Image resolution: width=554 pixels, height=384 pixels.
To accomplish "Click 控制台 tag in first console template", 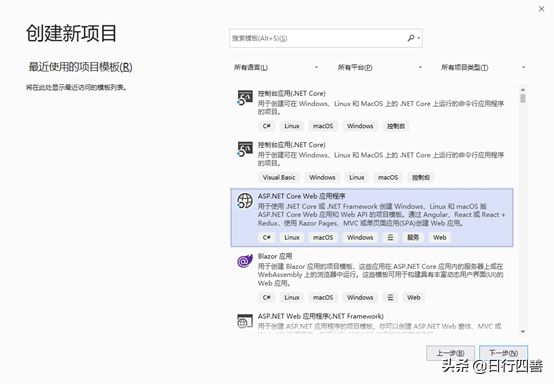I will (396, 126).
